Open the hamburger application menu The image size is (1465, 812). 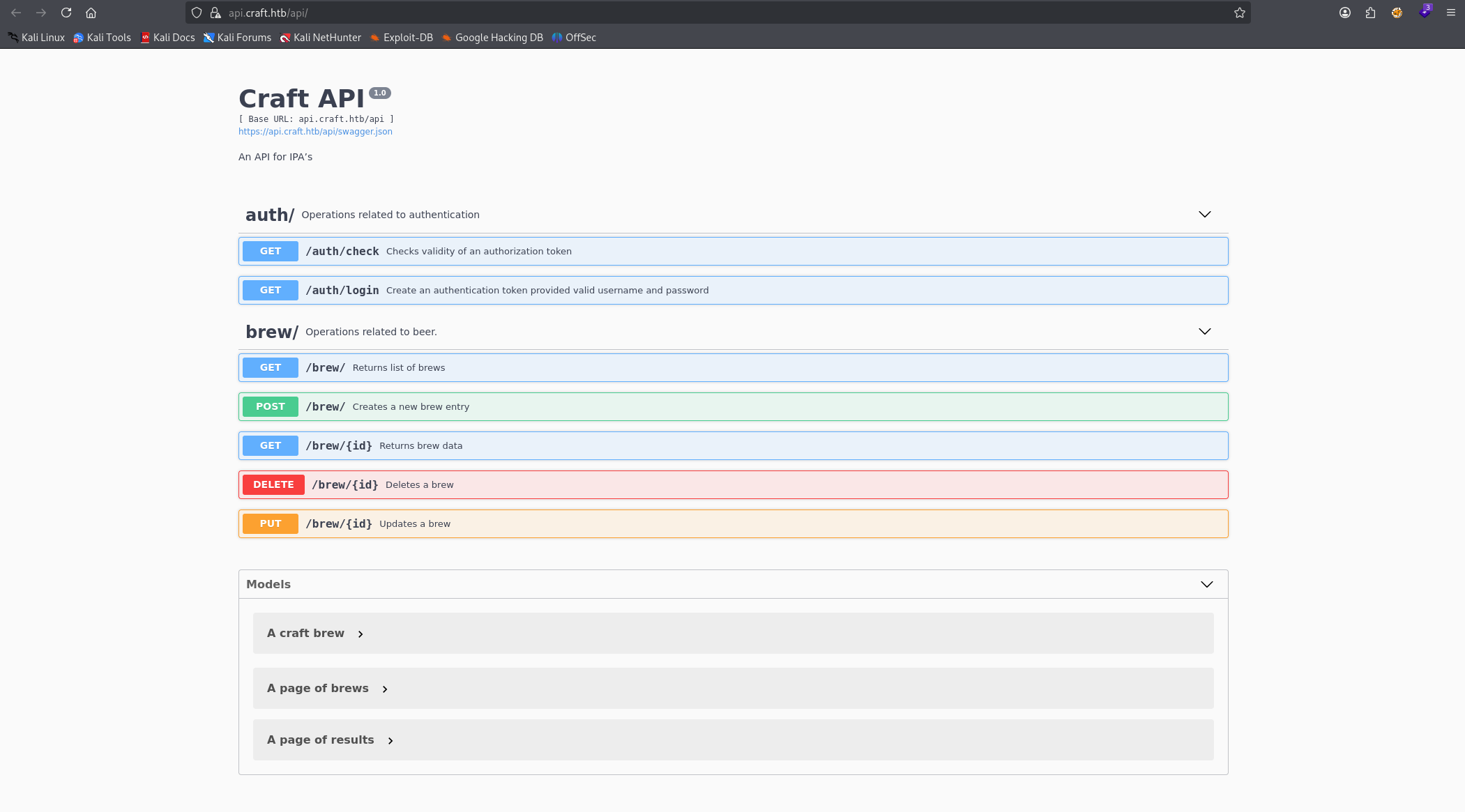click(1450, 13)
